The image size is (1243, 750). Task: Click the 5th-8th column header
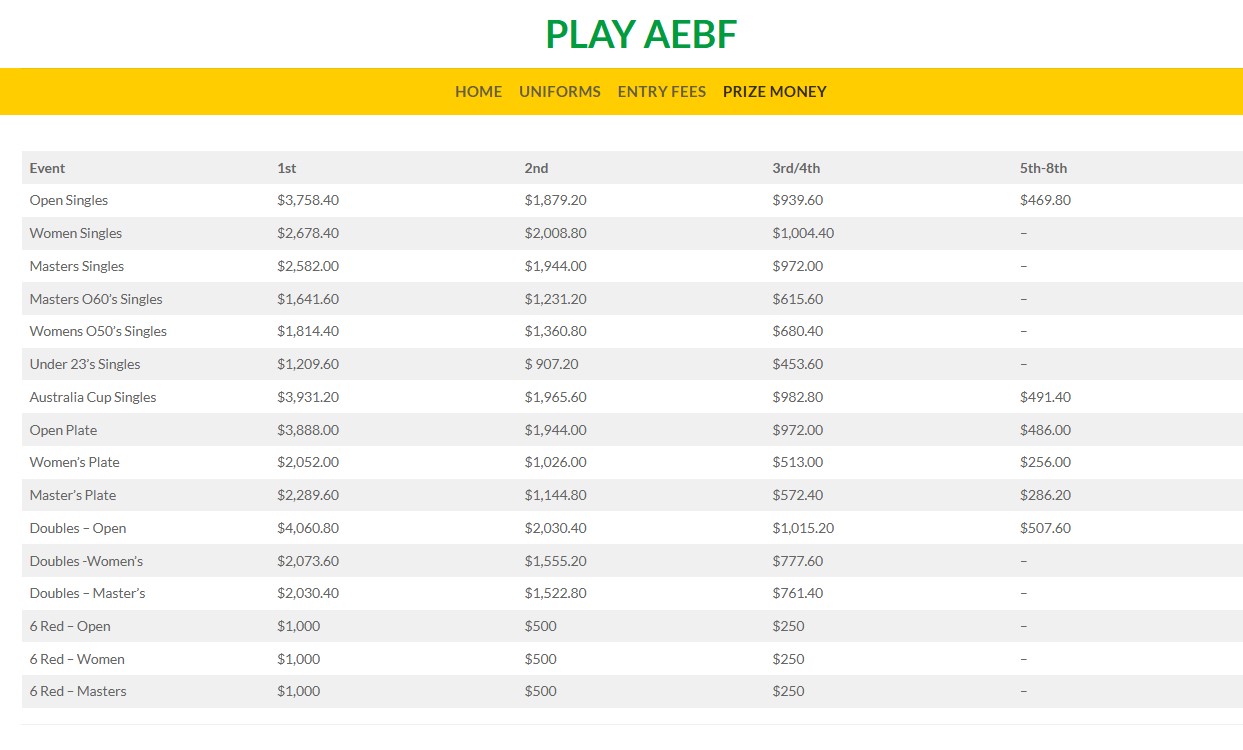coord(1043,168)
